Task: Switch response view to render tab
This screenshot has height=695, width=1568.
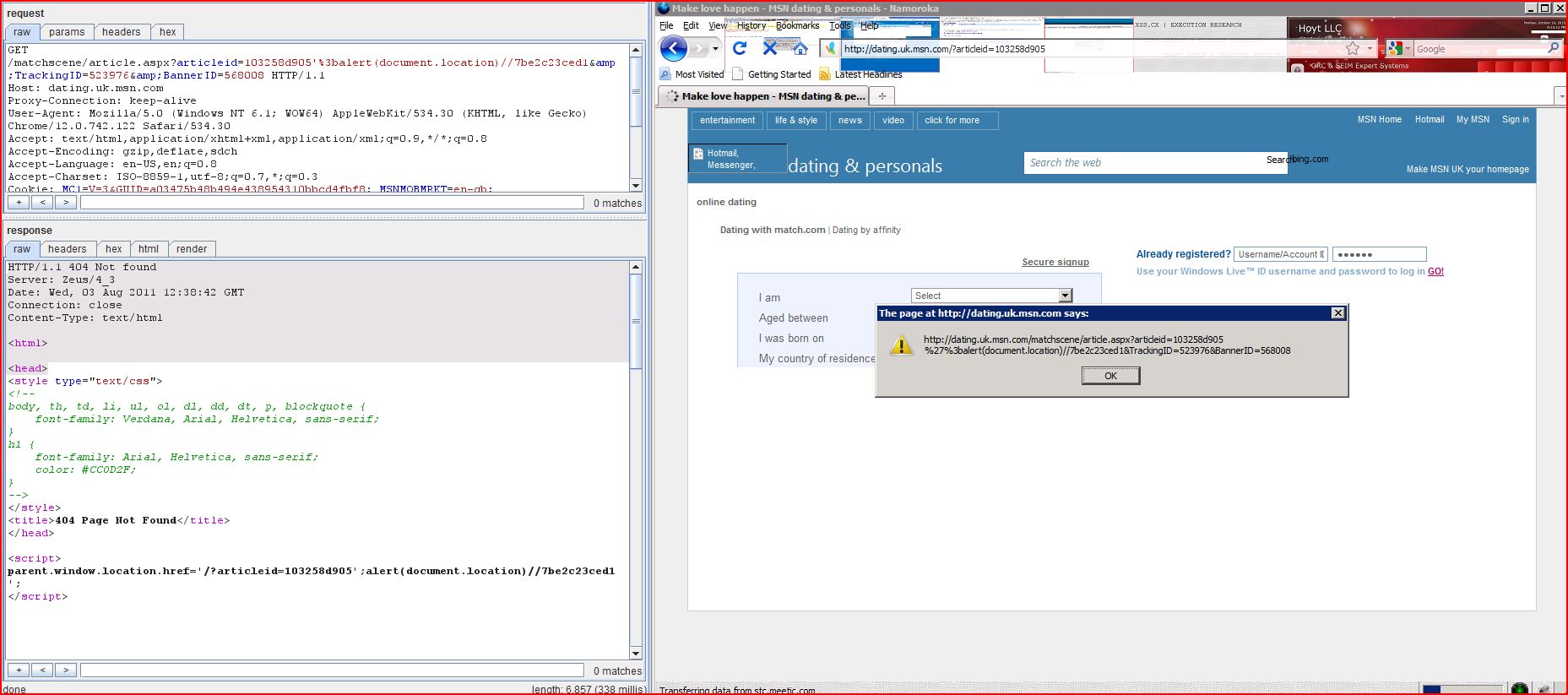Action: pyautogui.click(x=192, y=249)
